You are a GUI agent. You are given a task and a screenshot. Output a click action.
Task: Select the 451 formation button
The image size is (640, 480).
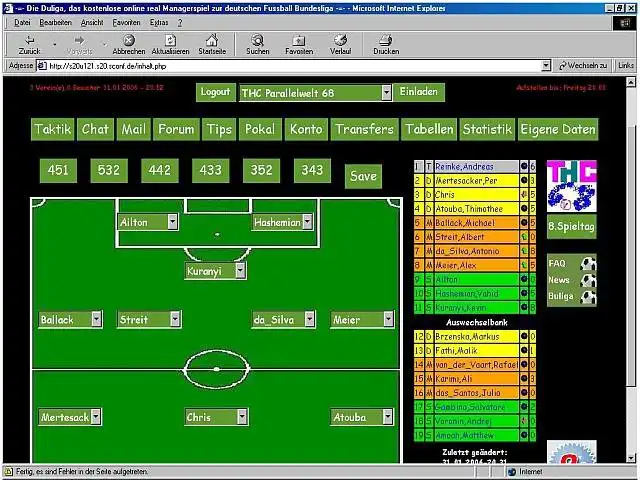(x=58, y=170)
